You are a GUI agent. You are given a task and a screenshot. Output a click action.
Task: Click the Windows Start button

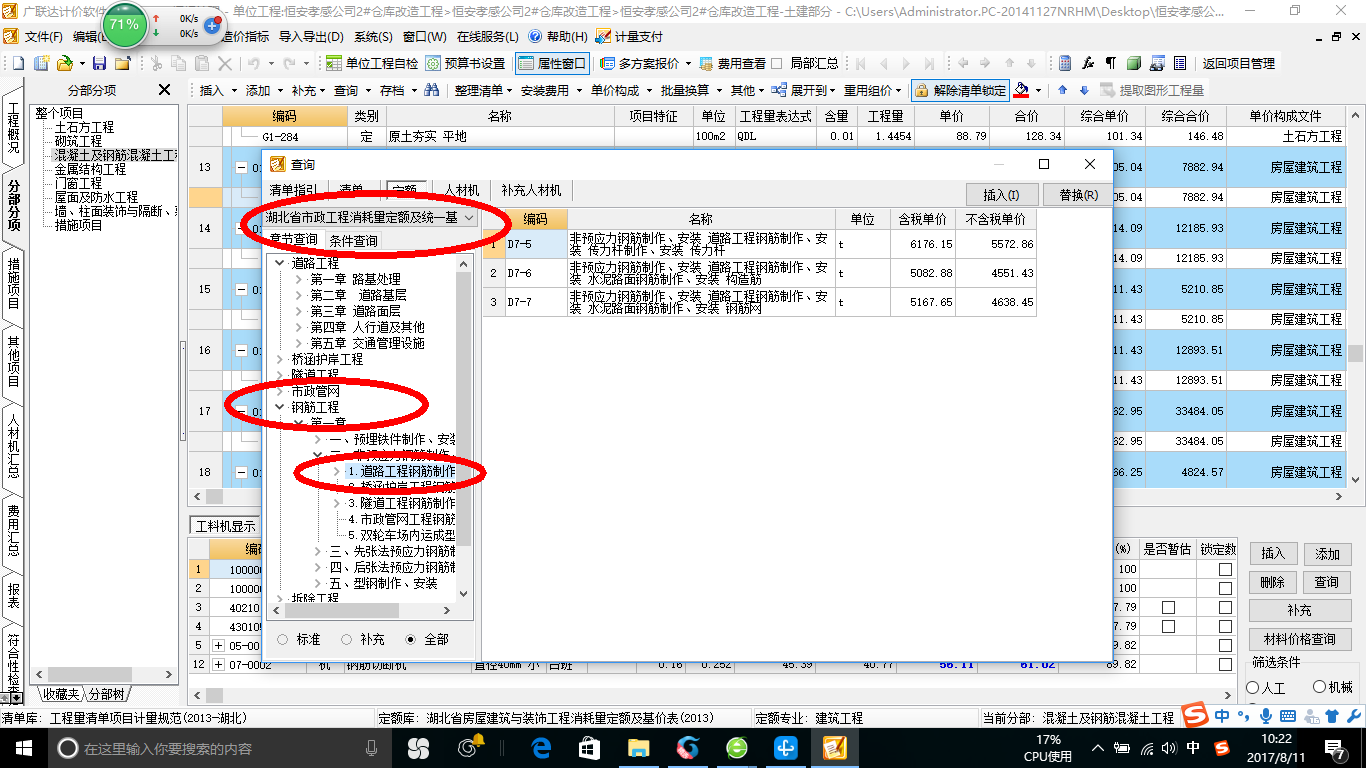coord(22,747)
